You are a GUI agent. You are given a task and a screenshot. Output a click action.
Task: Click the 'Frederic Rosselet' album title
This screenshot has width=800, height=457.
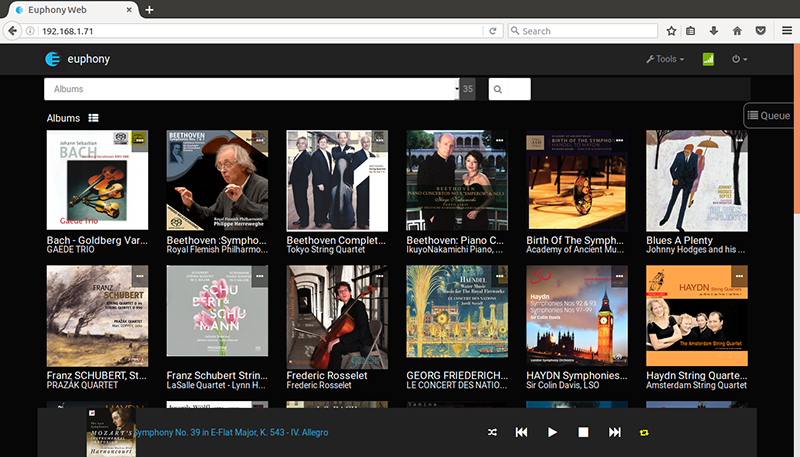(327, 375)
